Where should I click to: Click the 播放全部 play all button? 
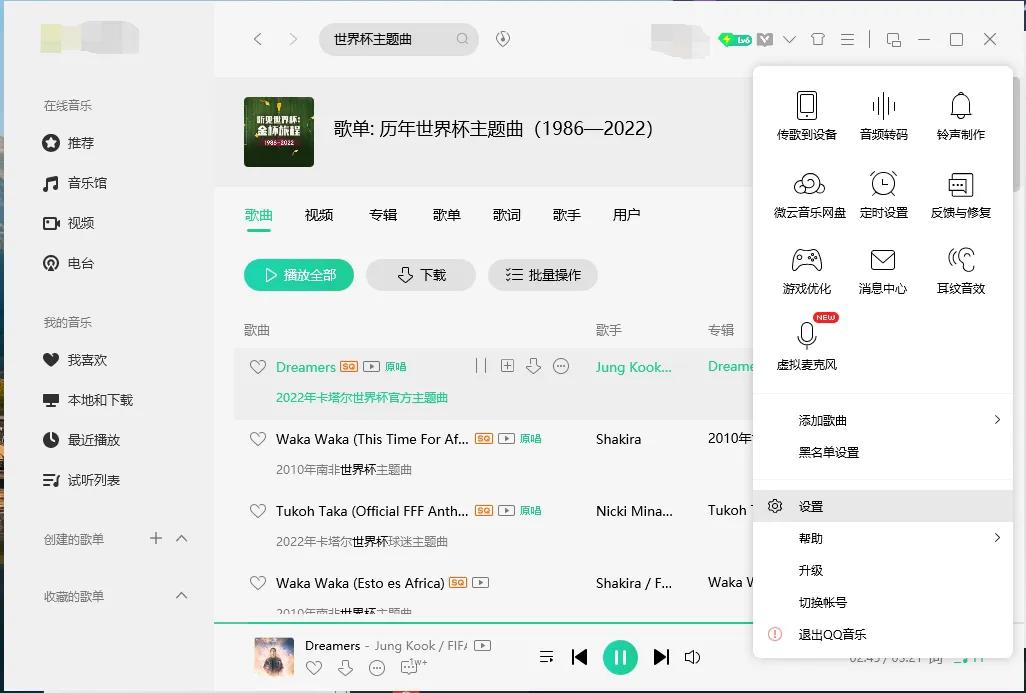point(298,274)
